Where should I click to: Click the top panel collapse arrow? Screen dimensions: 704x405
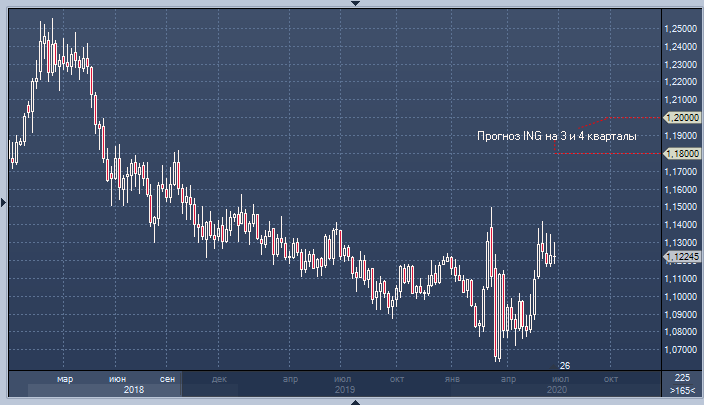pyautogui.click(x=352, y=3)
